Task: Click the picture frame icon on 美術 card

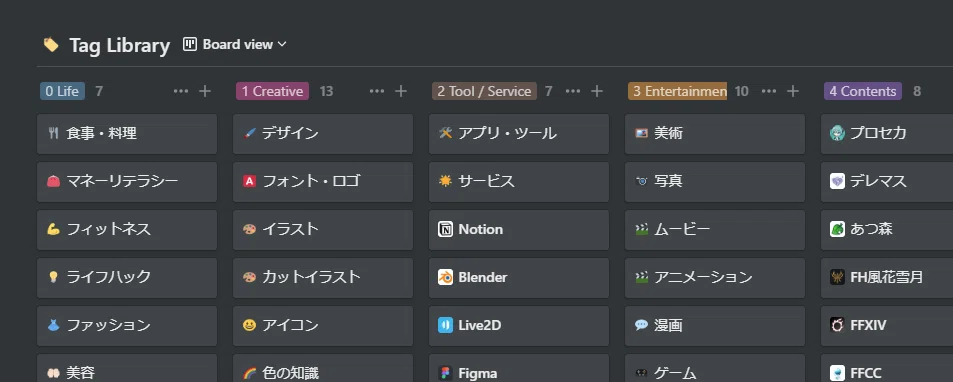Action: pyautogui.click(x=641, y=133)
